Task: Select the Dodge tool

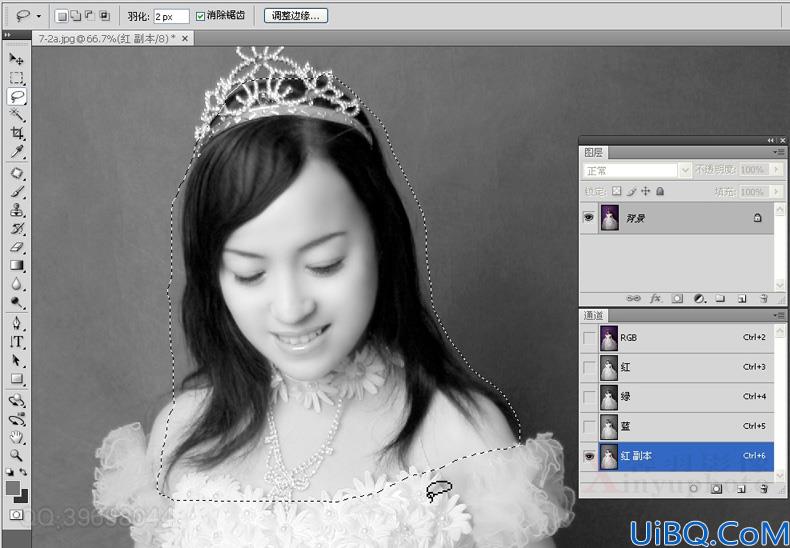Action: pyautogui.click(x=16, y=302)
